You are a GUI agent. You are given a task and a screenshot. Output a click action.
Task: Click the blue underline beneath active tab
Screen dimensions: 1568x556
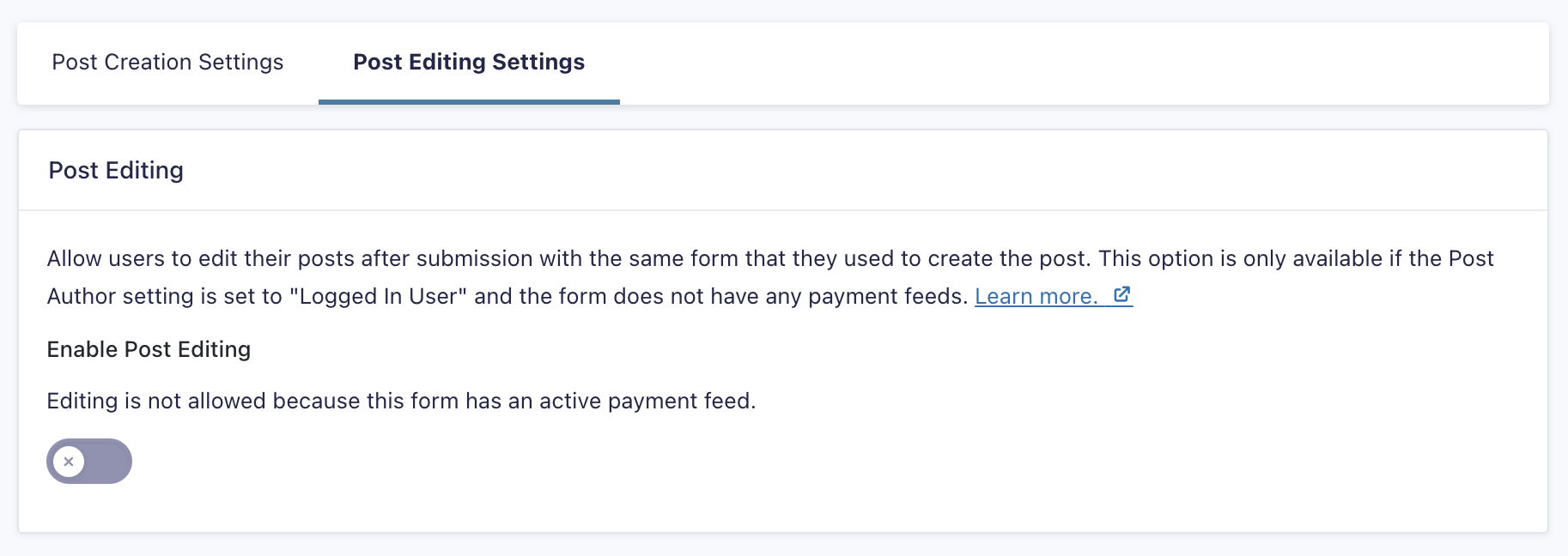(x=469, y=102)
